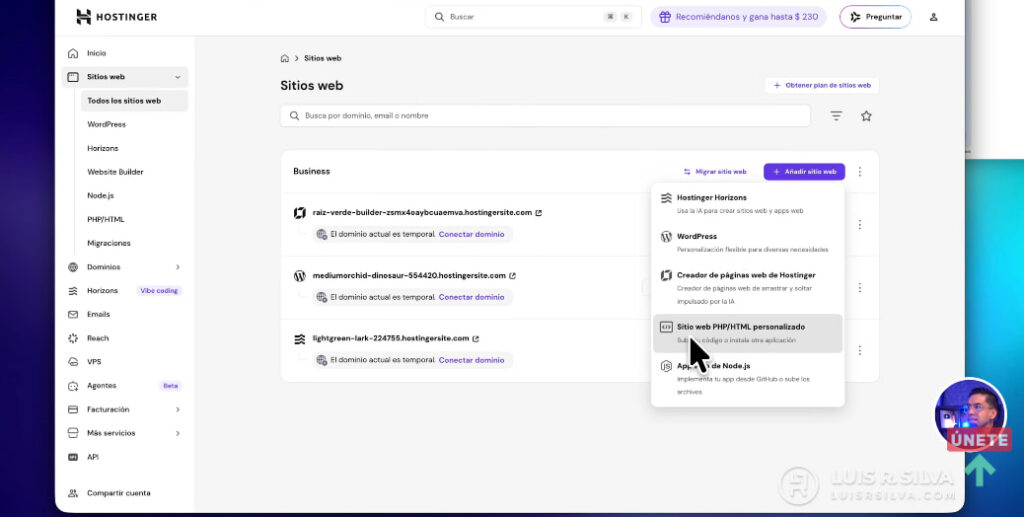Click Obtener plan de sitios web
Image resolution: width=1024 pixels, height=517 pixels.
tap(822, 86)
